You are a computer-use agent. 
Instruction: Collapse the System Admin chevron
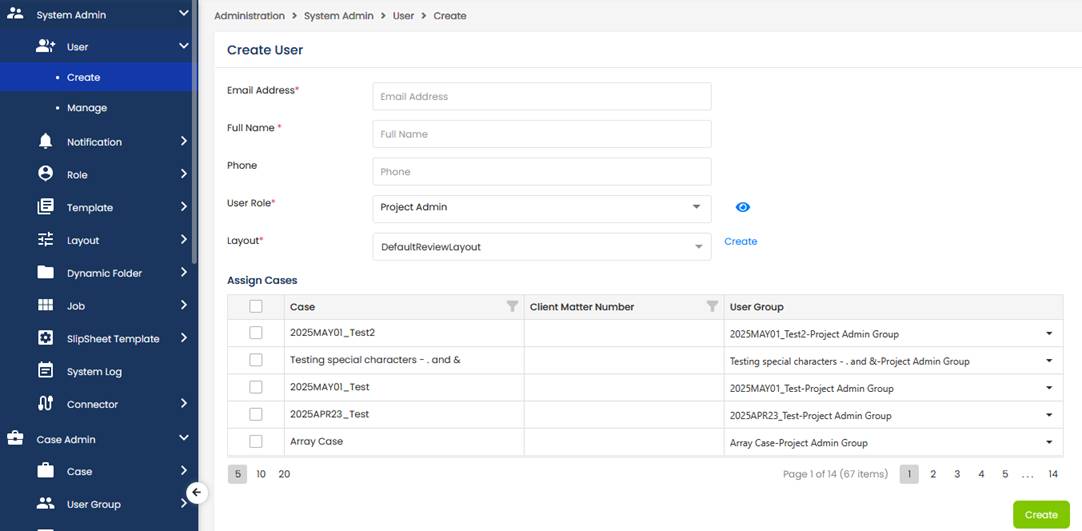tap(184, 13)
